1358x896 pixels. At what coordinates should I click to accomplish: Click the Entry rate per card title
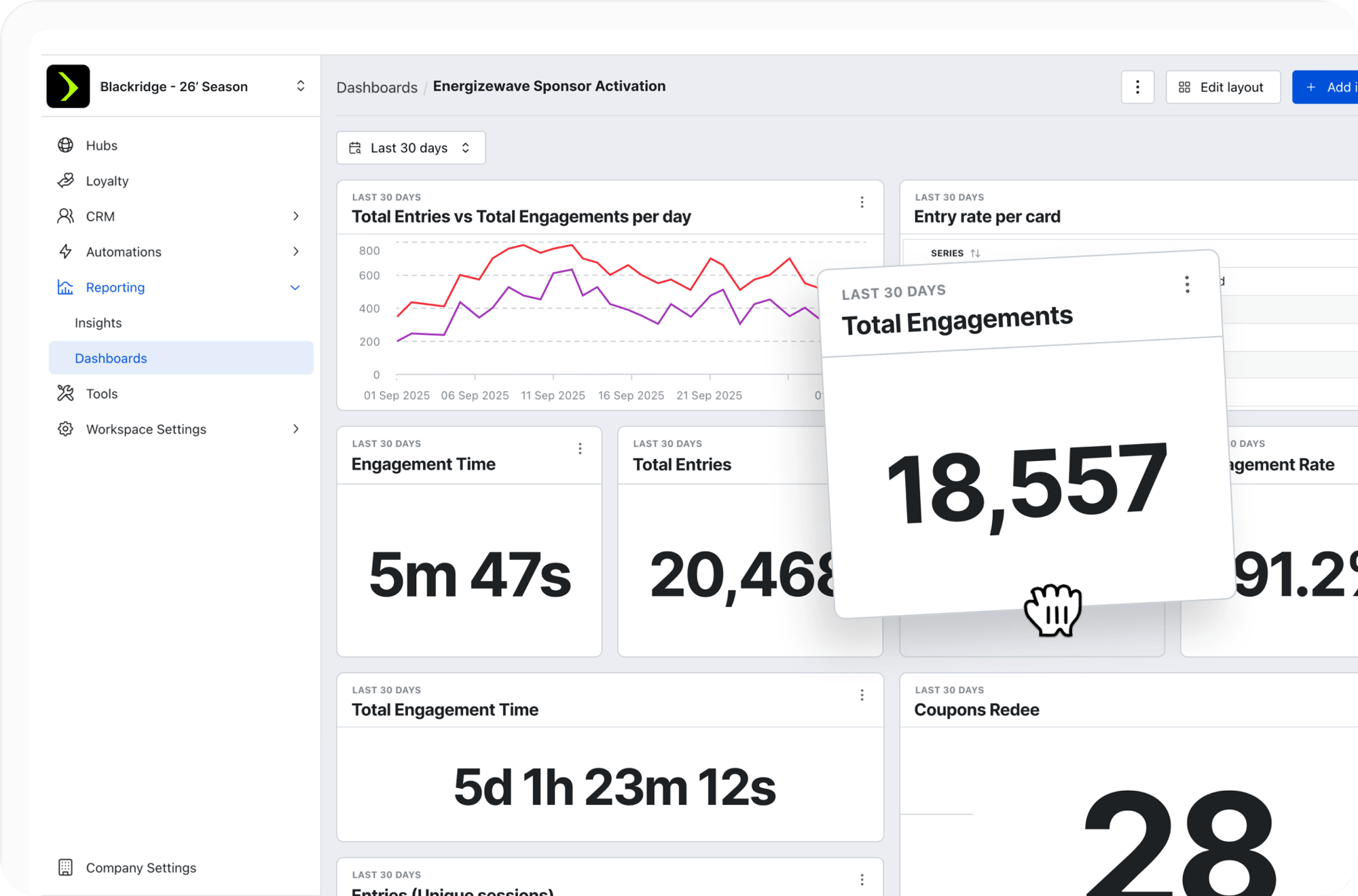[x=987, y=217]
